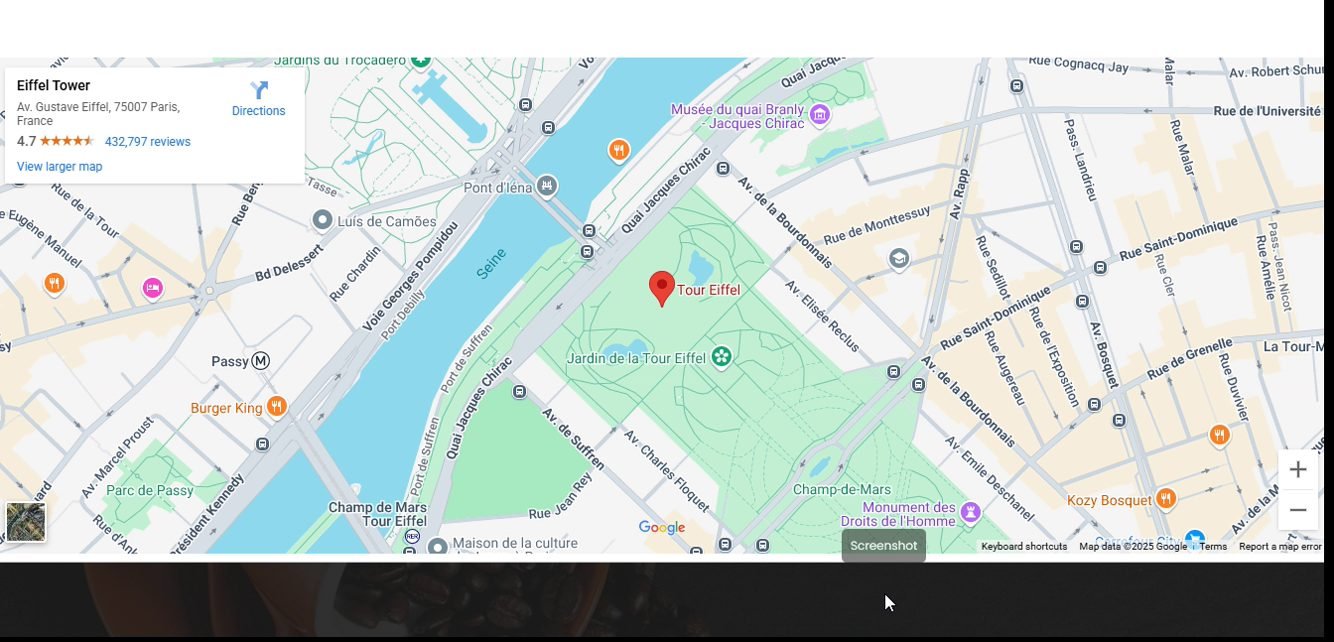Click the Monument des Droits de l'Homme icon
The height and width of the screenshot is (642, 1334).
coord(970,513)
